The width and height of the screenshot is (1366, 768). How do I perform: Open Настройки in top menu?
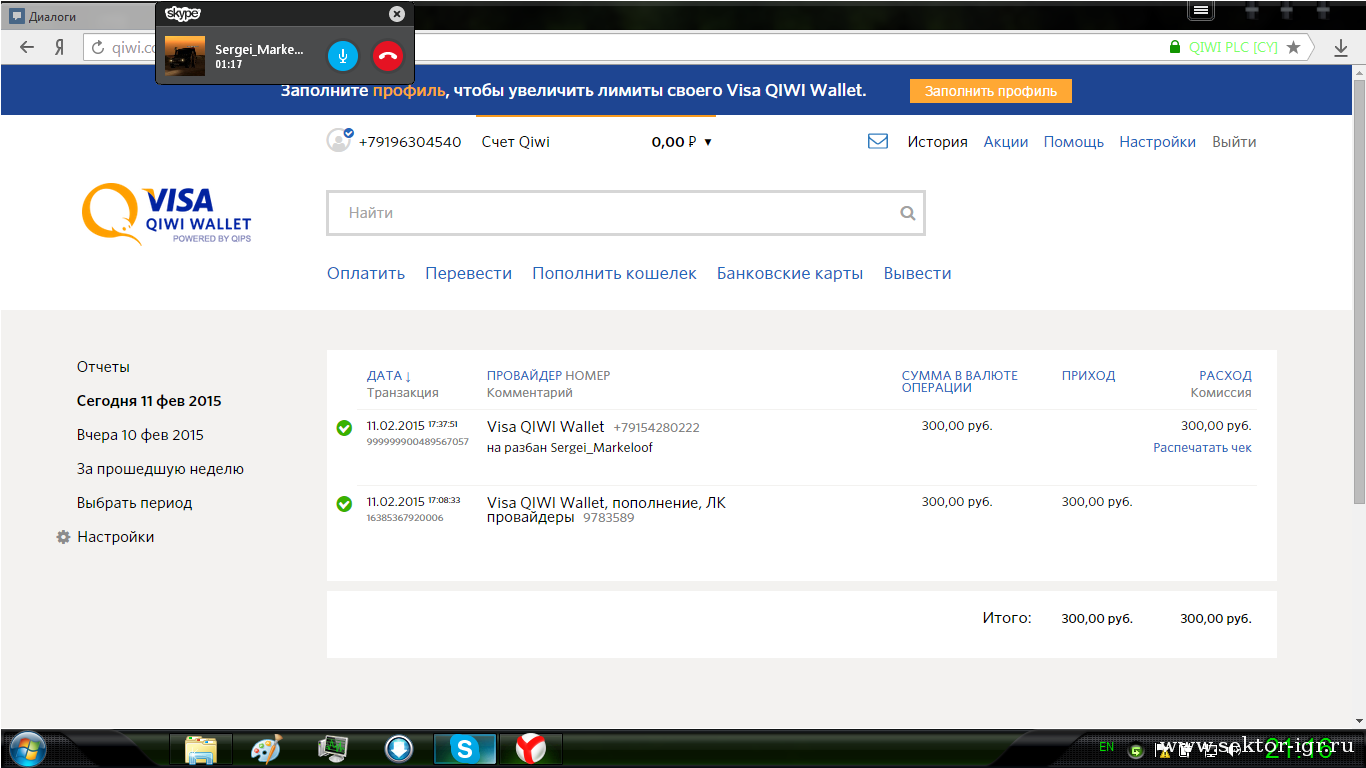tap(1157, 142)
